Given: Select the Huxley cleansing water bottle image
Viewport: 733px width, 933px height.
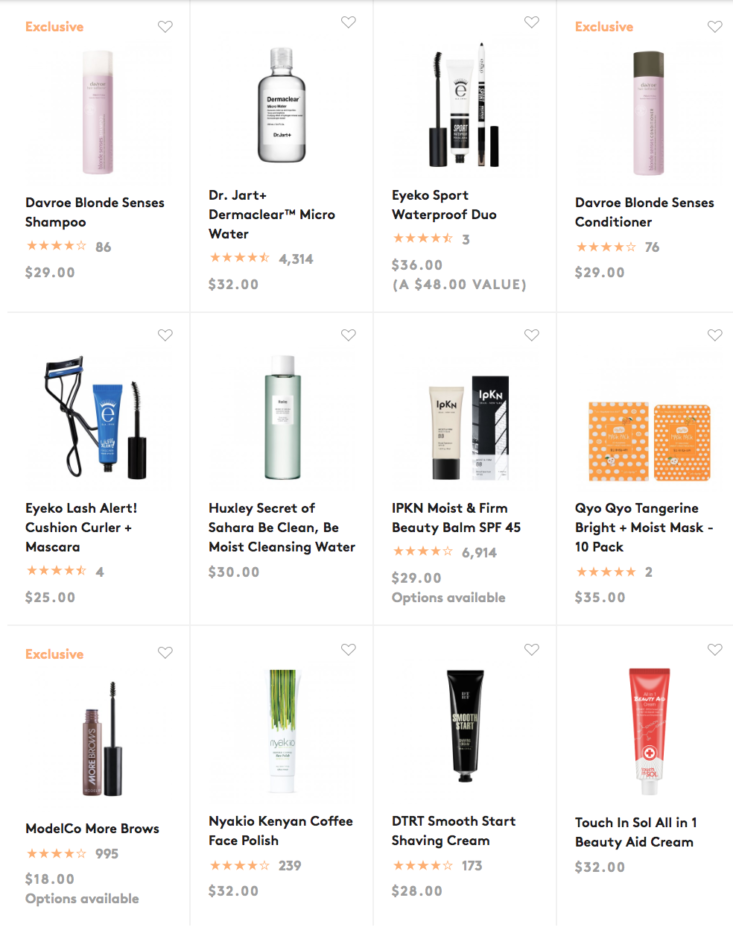Looking at the screenshot, I should [282, 417].
